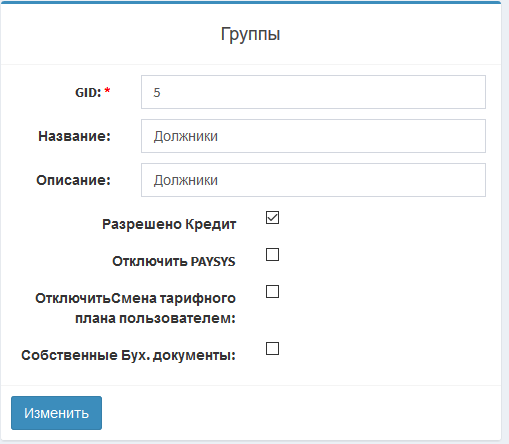
Task: Click the empty footer area beside Изменить
Action: pos(300,413)
